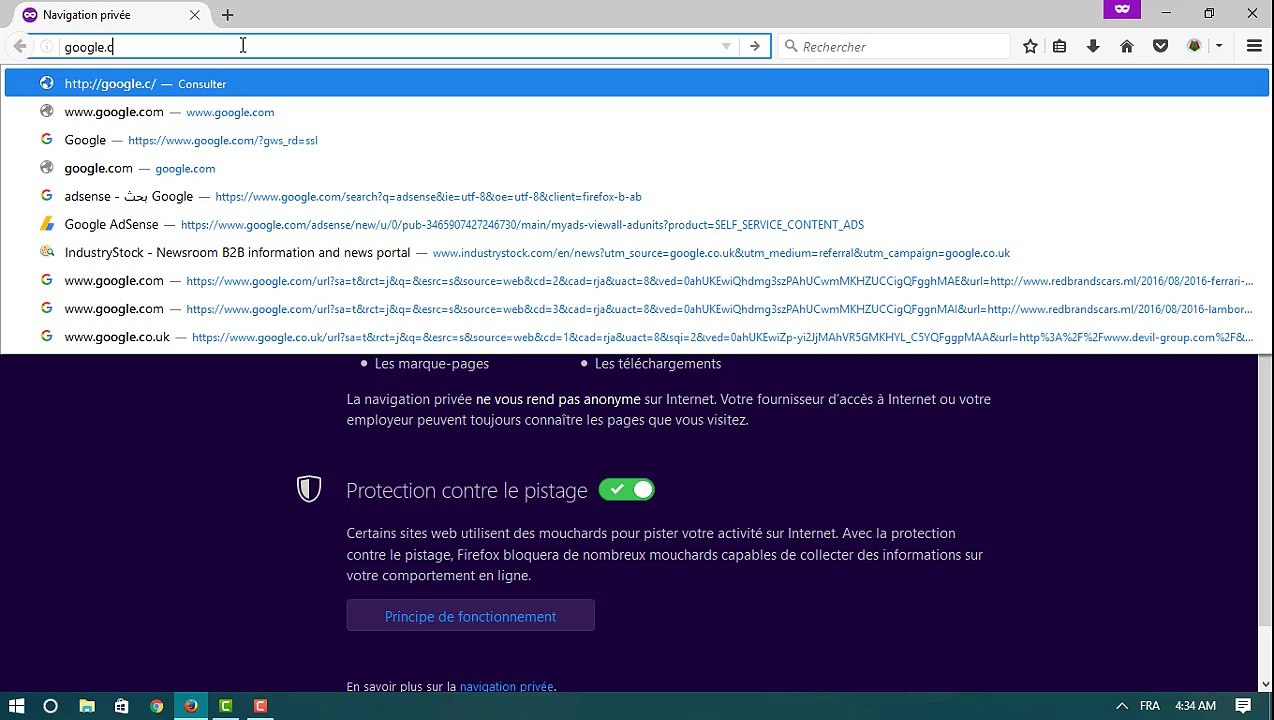This screenshot has height=720, width=1274.
Task: Click the back navigation button
Action: (20, 46)
